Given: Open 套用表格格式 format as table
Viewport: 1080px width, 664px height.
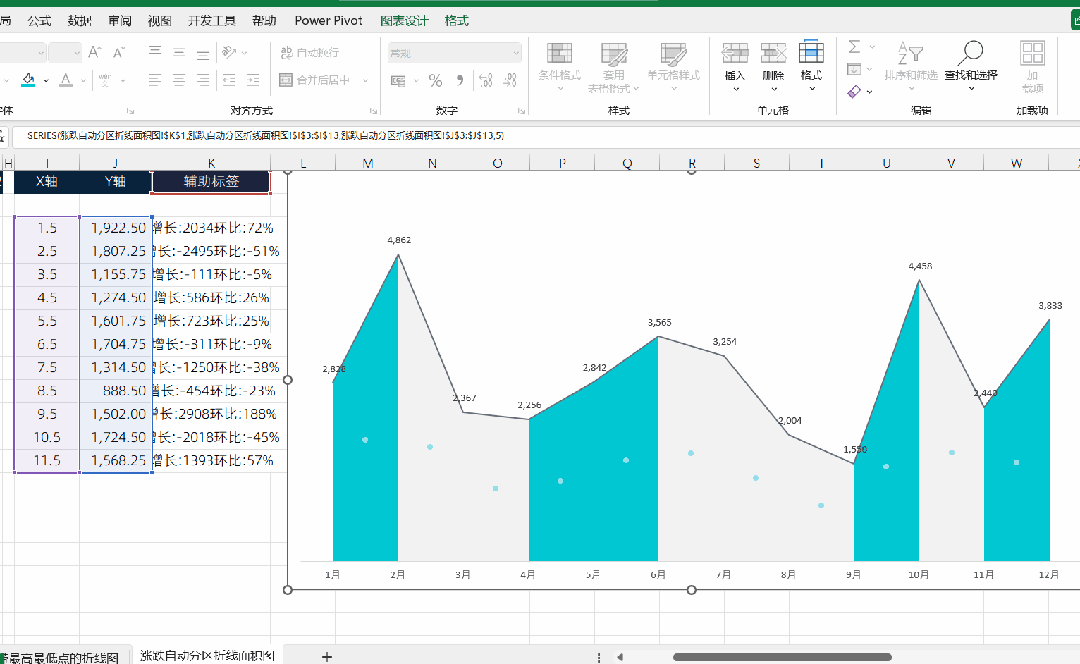Looking at the screenshot, I should [614, 67].
